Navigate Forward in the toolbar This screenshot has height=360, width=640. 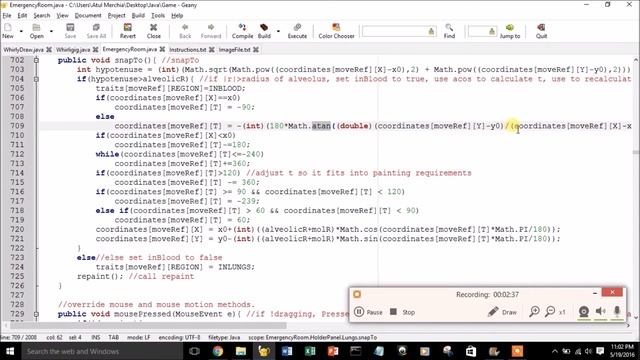[x=211, y=31]
